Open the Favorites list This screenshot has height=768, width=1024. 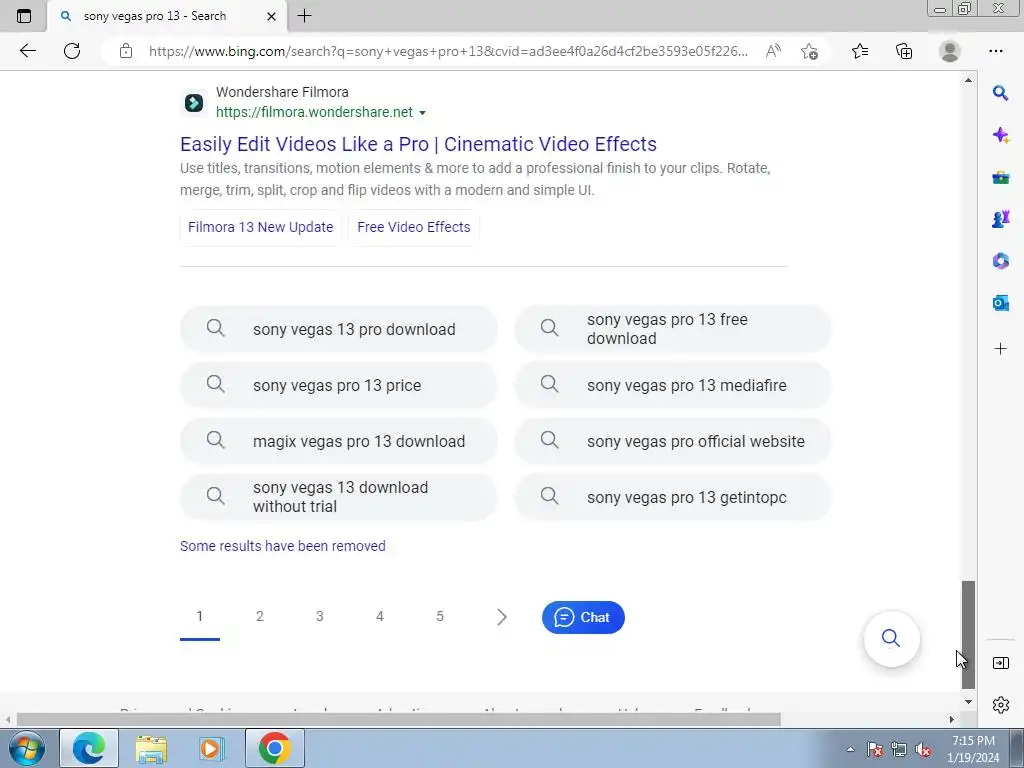pyautogui.click(x=860, y=51)
